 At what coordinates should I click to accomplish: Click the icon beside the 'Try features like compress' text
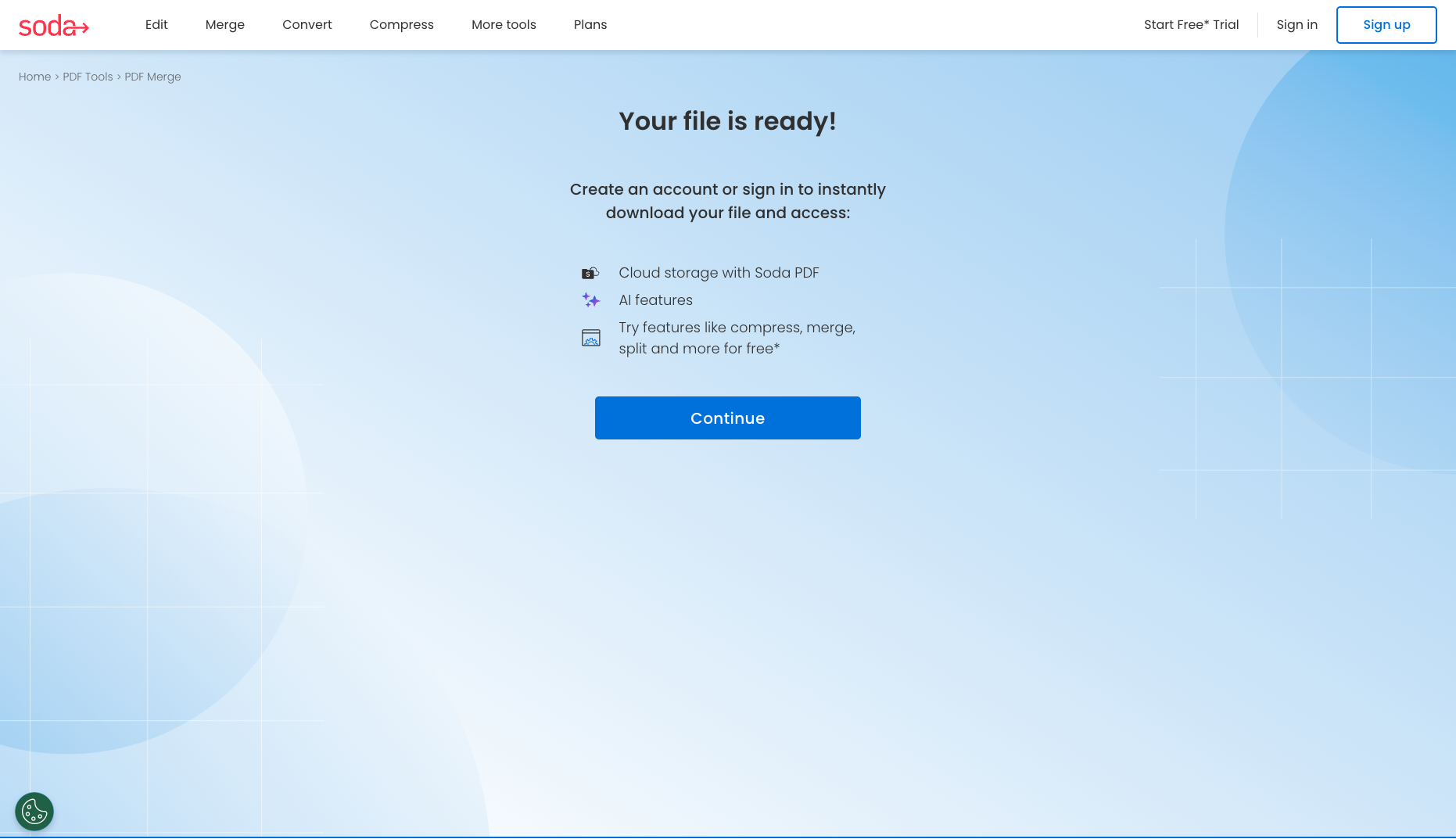[x=591, y=338]
